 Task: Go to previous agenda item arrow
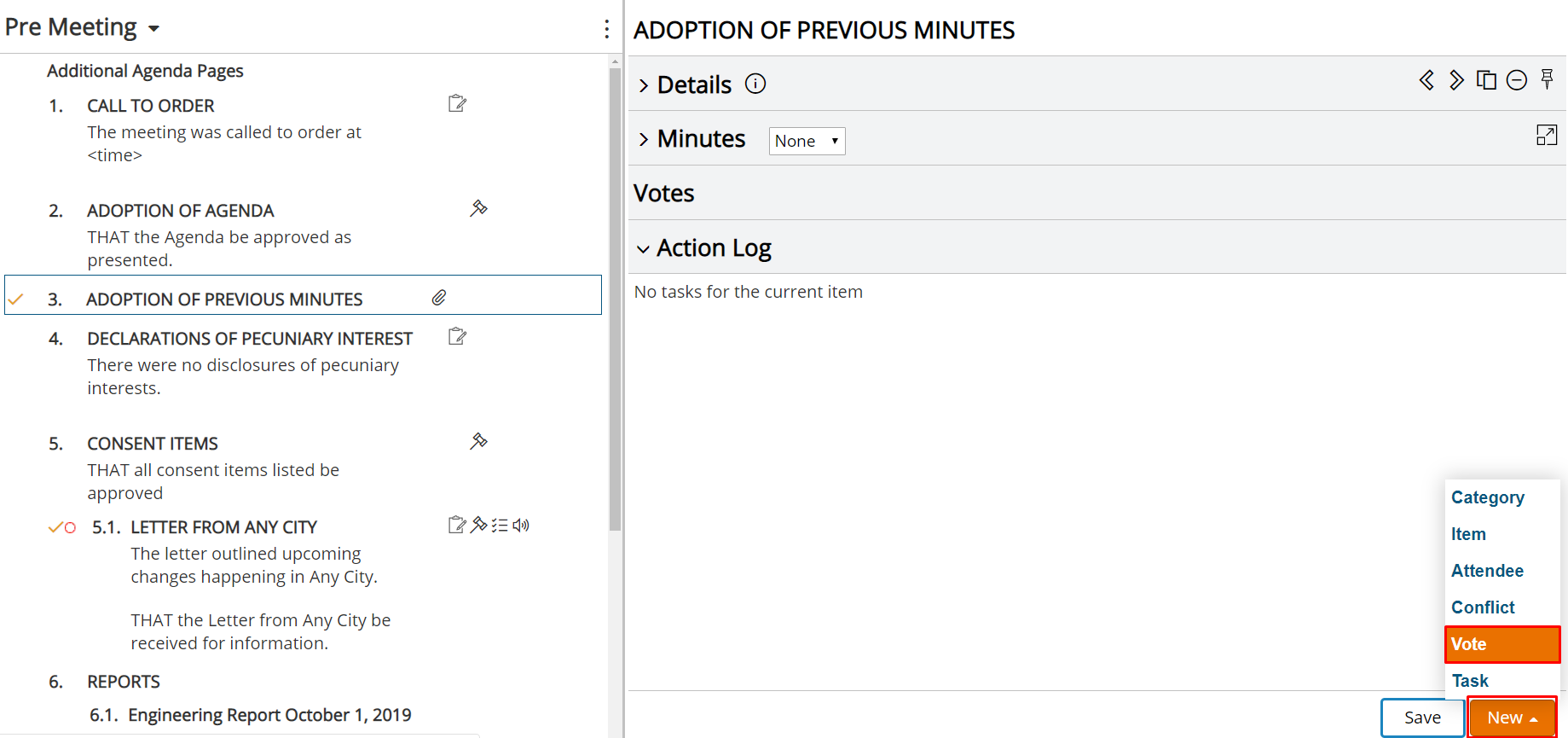click(x=1426, y=80)
